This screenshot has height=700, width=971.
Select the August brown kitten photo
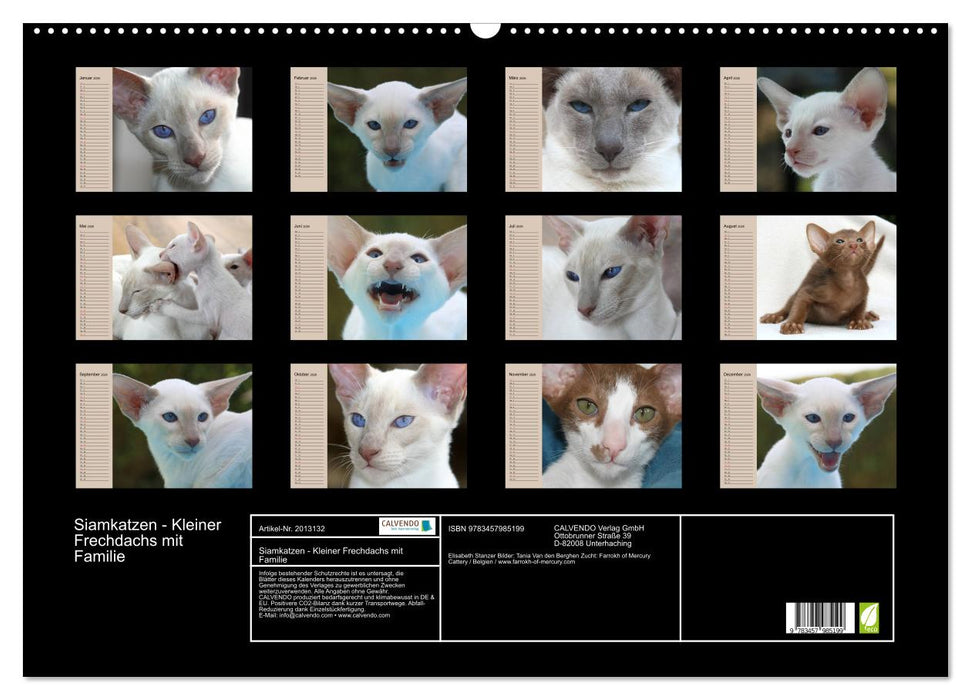(x=826, y=278)
